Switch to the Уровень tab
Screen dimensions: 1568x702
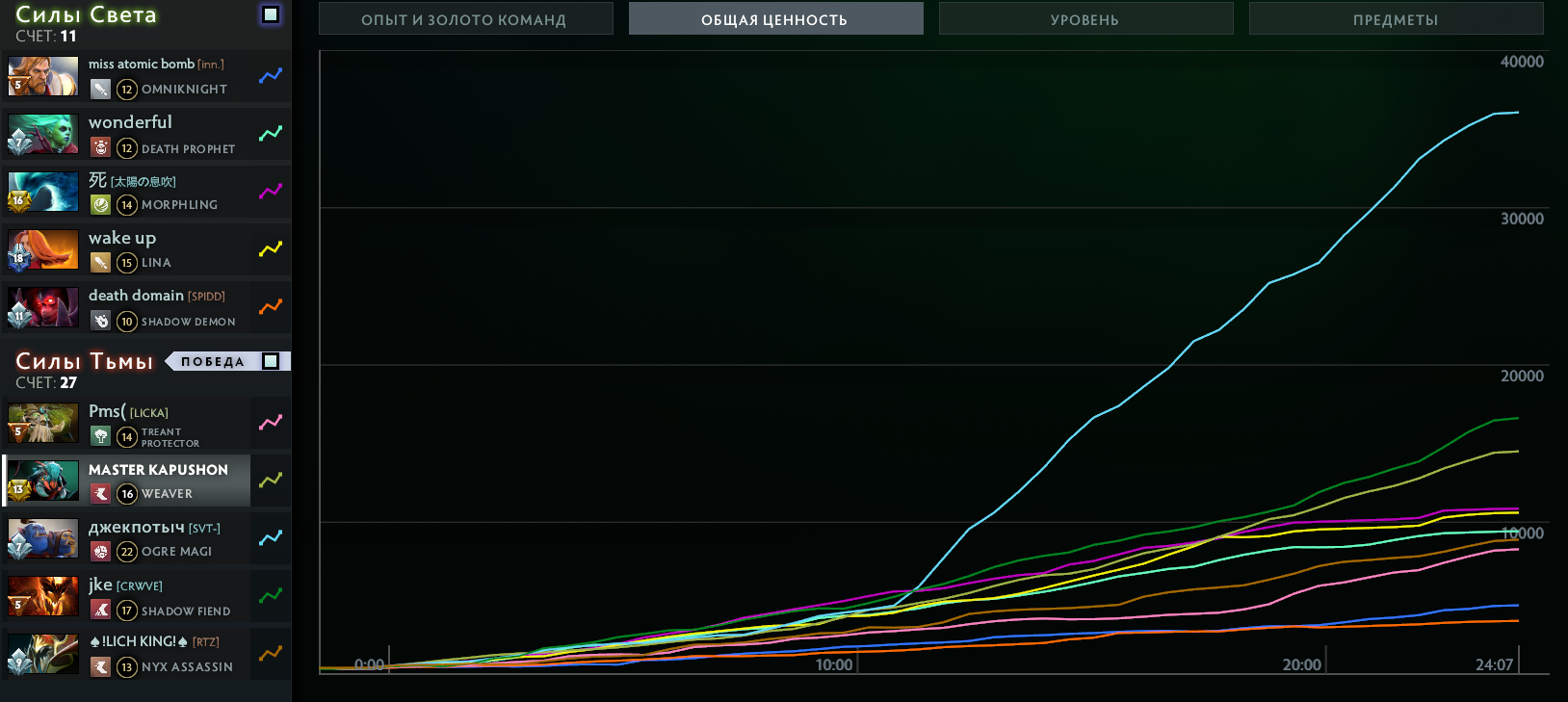1085,19
